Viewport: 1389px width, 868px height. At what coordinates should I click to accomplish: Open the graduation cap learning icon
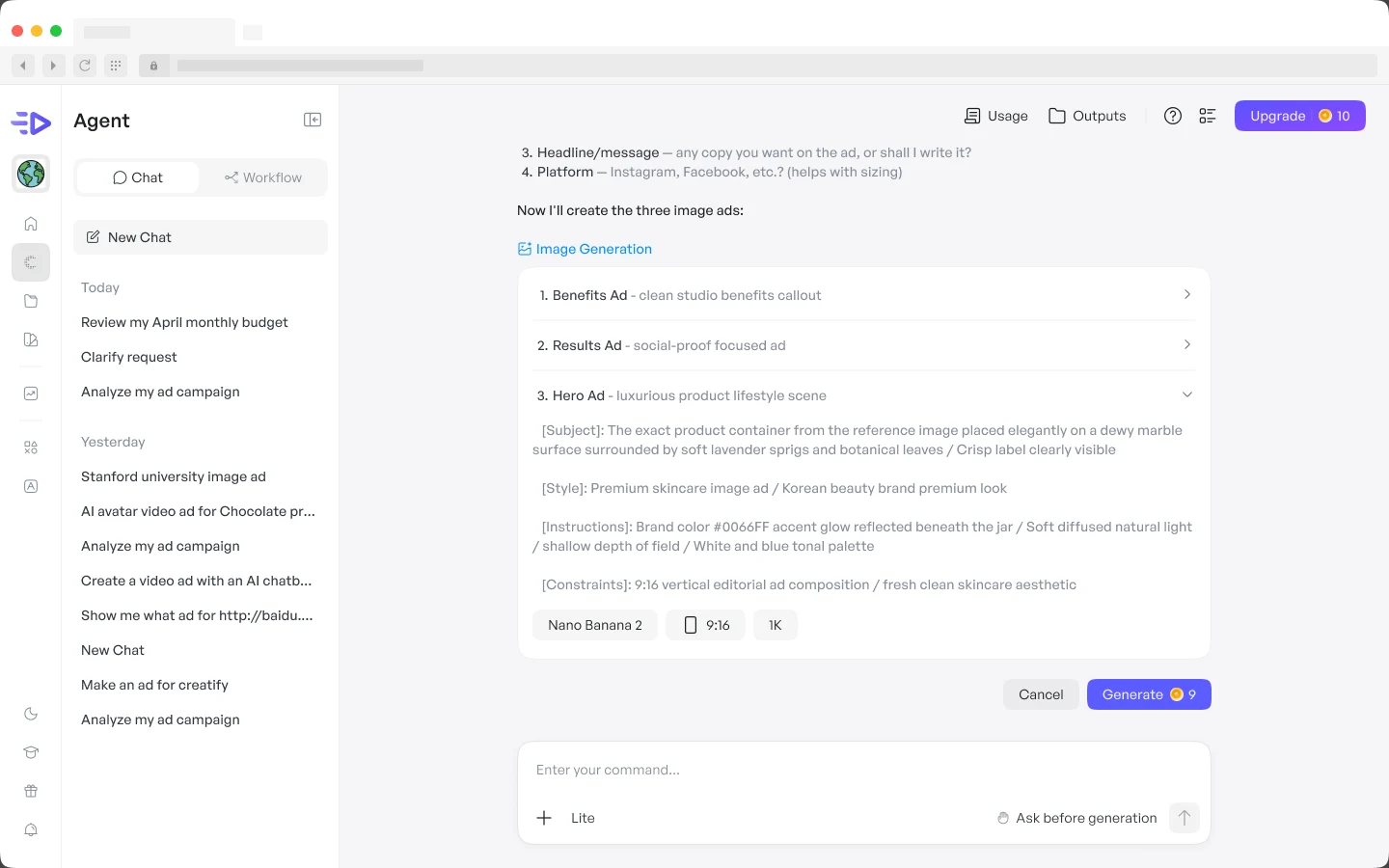click(31, 752)
